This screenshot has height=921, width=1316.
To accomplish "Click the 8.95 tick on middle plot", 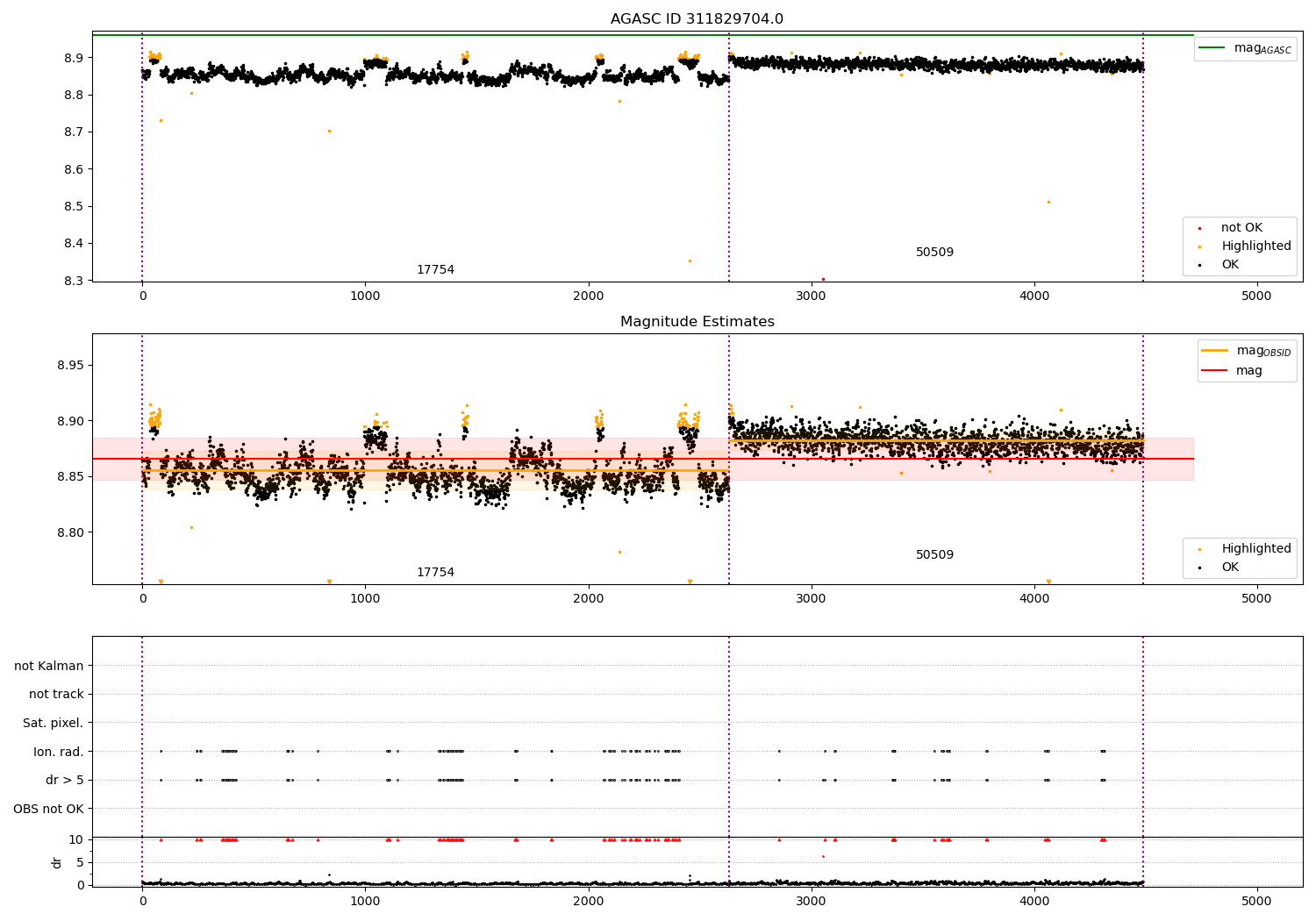I will tap(71, 365).
